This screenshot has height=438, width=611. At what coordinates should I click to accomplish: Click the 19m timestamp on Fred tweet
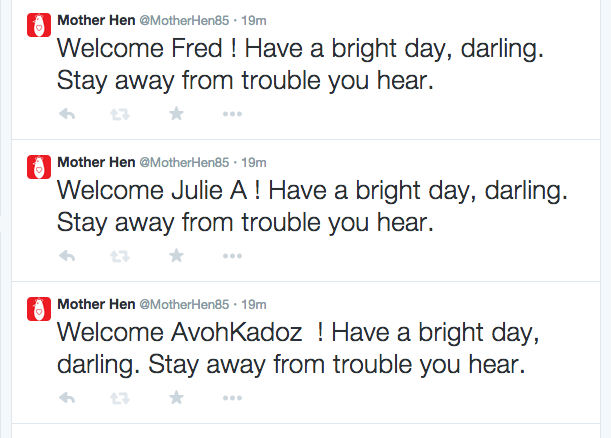click(254, 20)
